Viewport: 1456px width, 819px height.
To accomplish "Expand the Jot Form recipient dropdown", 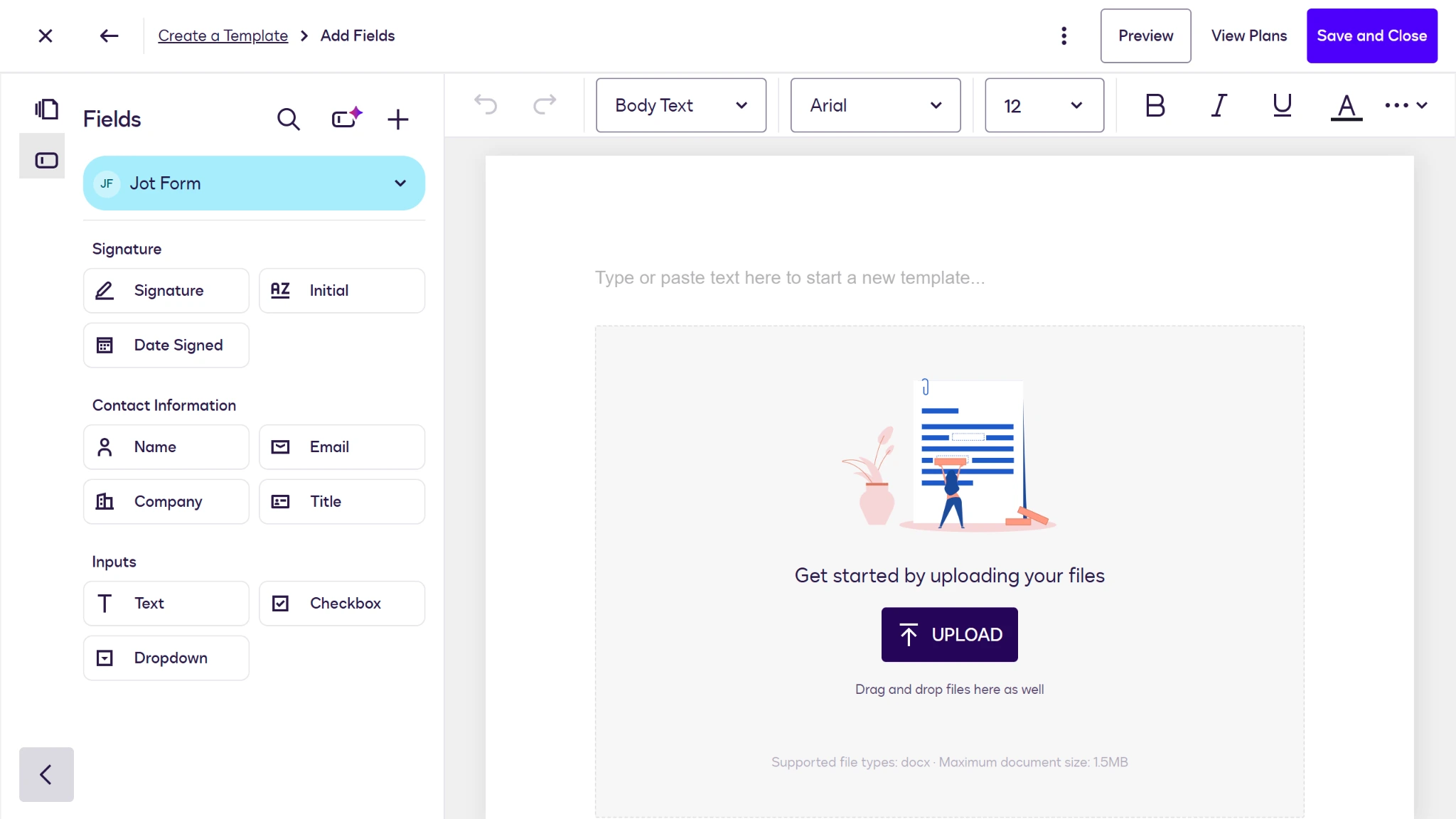I will [x=254, y=183].
